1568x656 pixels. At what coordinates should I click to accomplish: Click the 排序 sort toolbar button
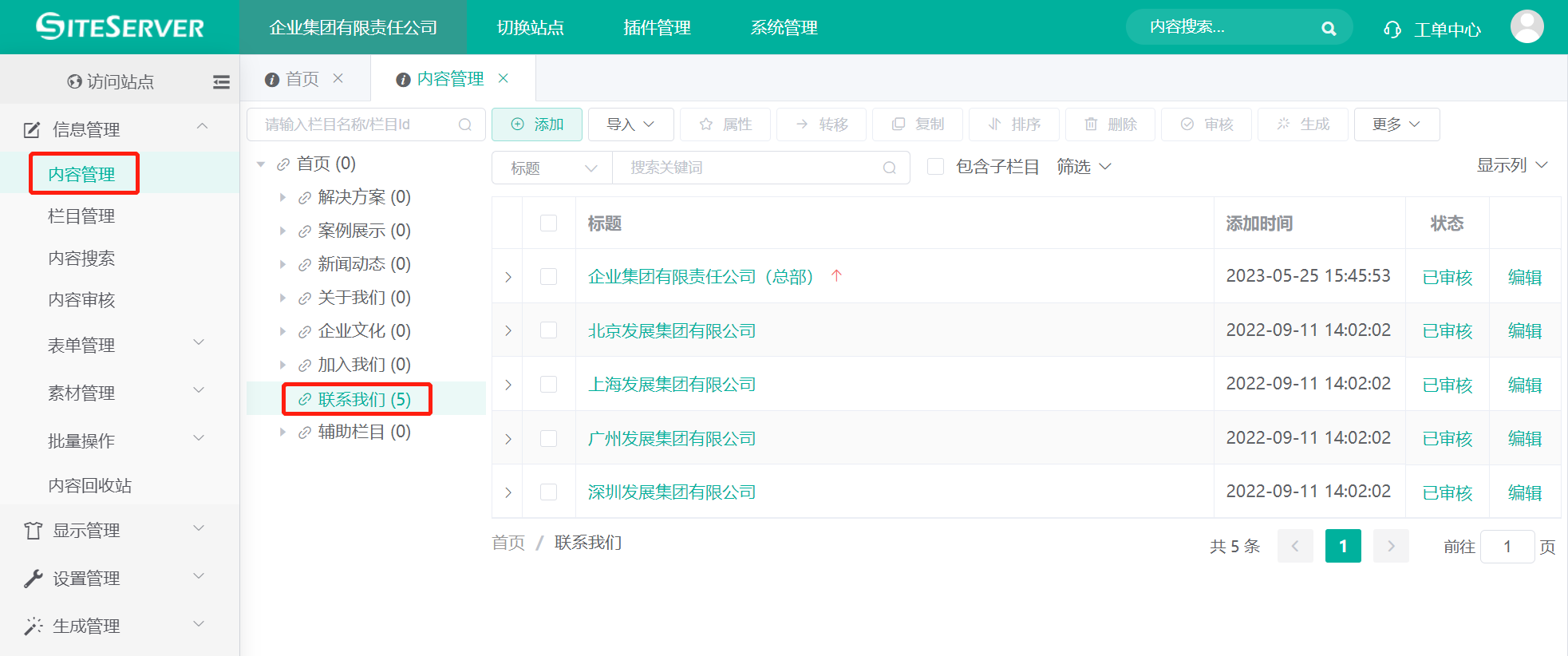tap(1014, 124)
